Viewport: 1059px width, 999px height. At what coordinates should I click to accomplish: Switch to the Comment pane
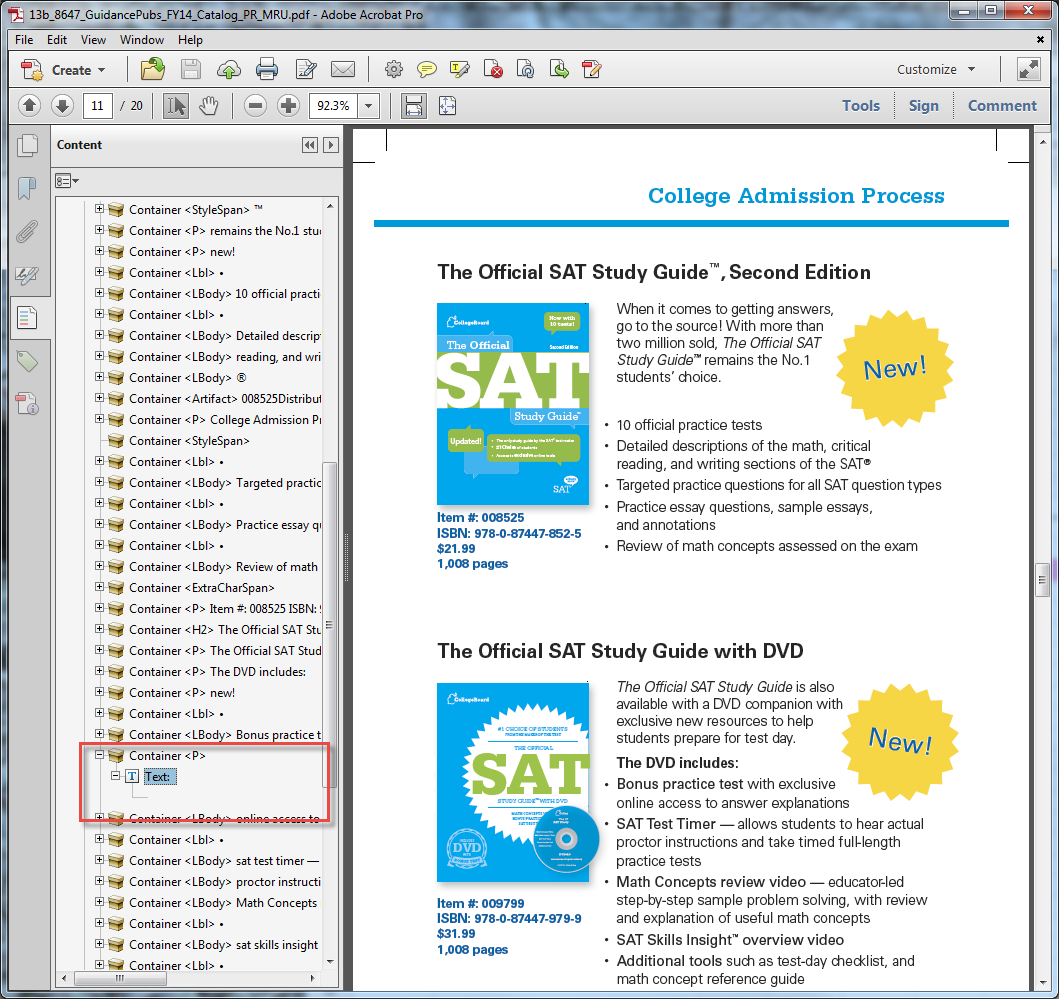[x=1001, y=105]
